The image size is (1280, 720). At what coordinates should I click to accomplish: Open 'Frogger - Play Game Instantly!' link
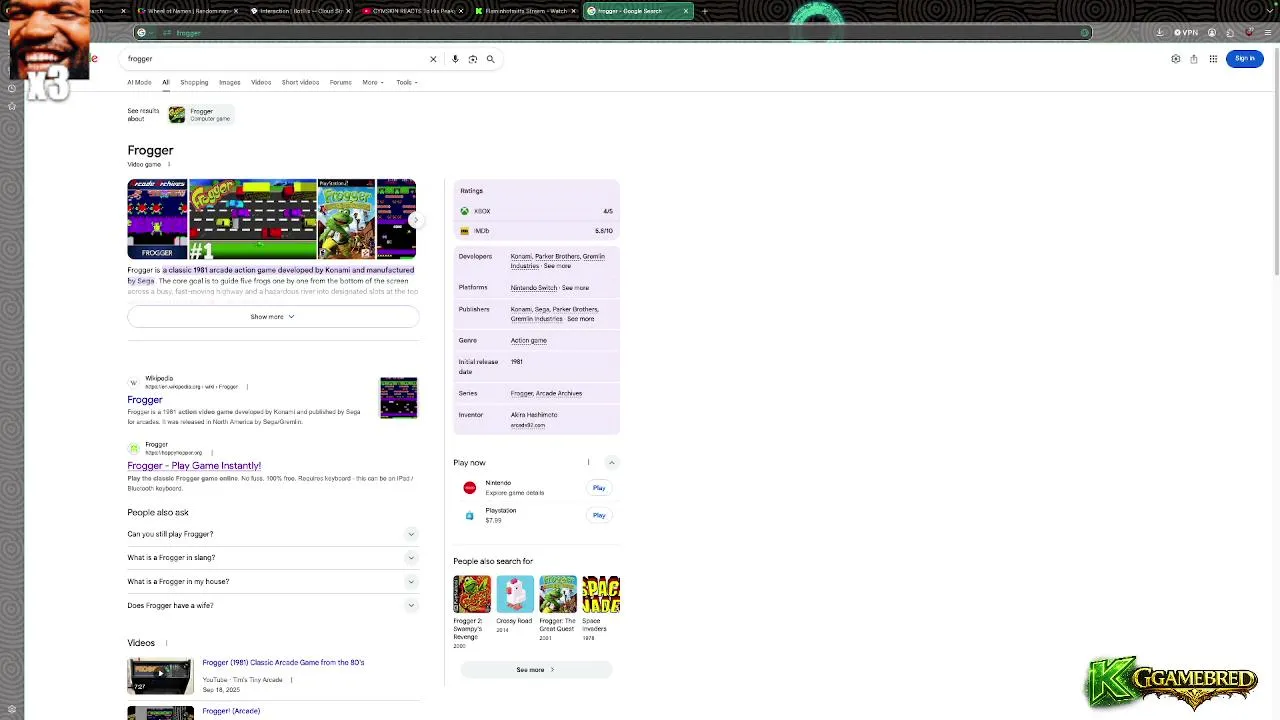[x=194, y=466]
